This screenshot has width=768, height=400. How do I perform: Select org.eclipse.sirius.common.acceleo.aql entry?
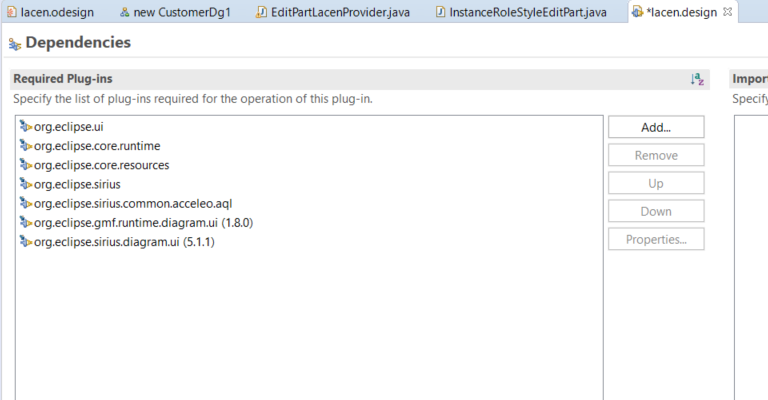133,203
